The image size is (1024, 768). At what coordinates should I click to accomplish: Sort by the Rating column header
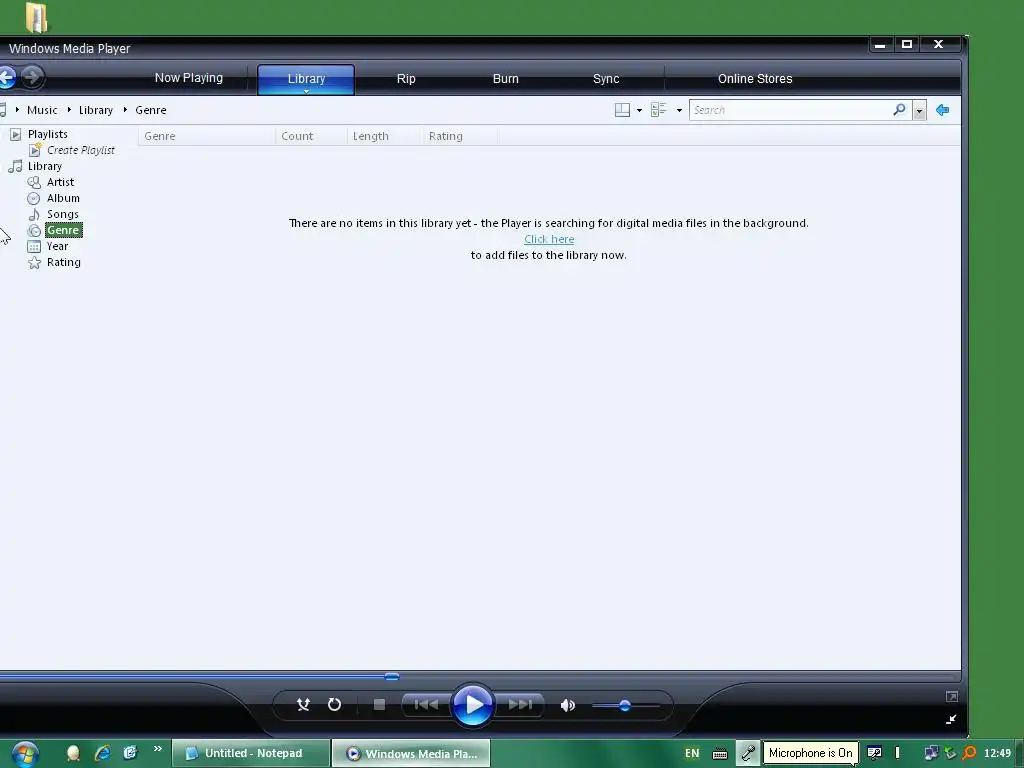coord(460,136)
